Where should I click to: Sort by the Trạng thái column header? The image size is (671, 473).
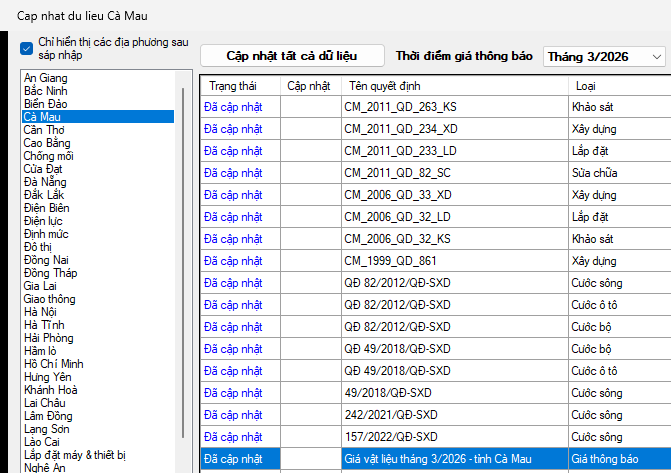coord(232,86)
